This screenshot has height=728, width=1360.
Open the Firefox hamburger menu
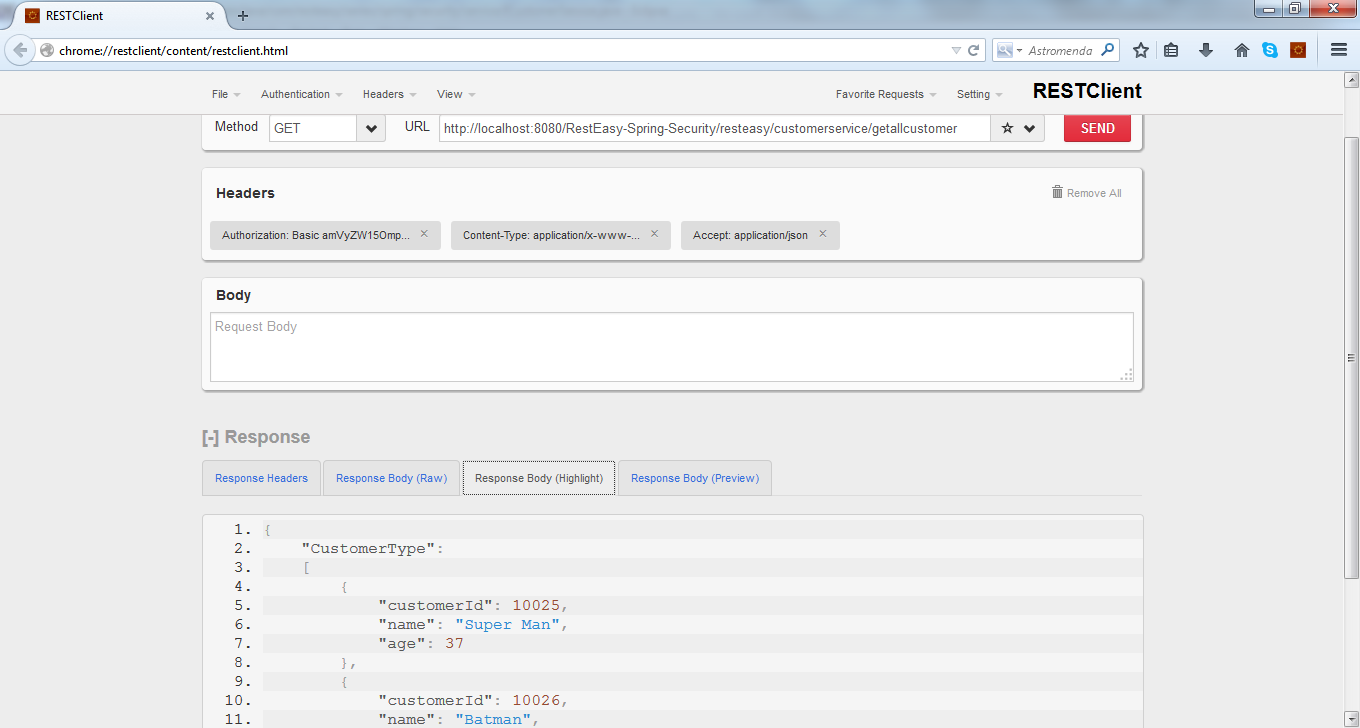coord(1338,49)
